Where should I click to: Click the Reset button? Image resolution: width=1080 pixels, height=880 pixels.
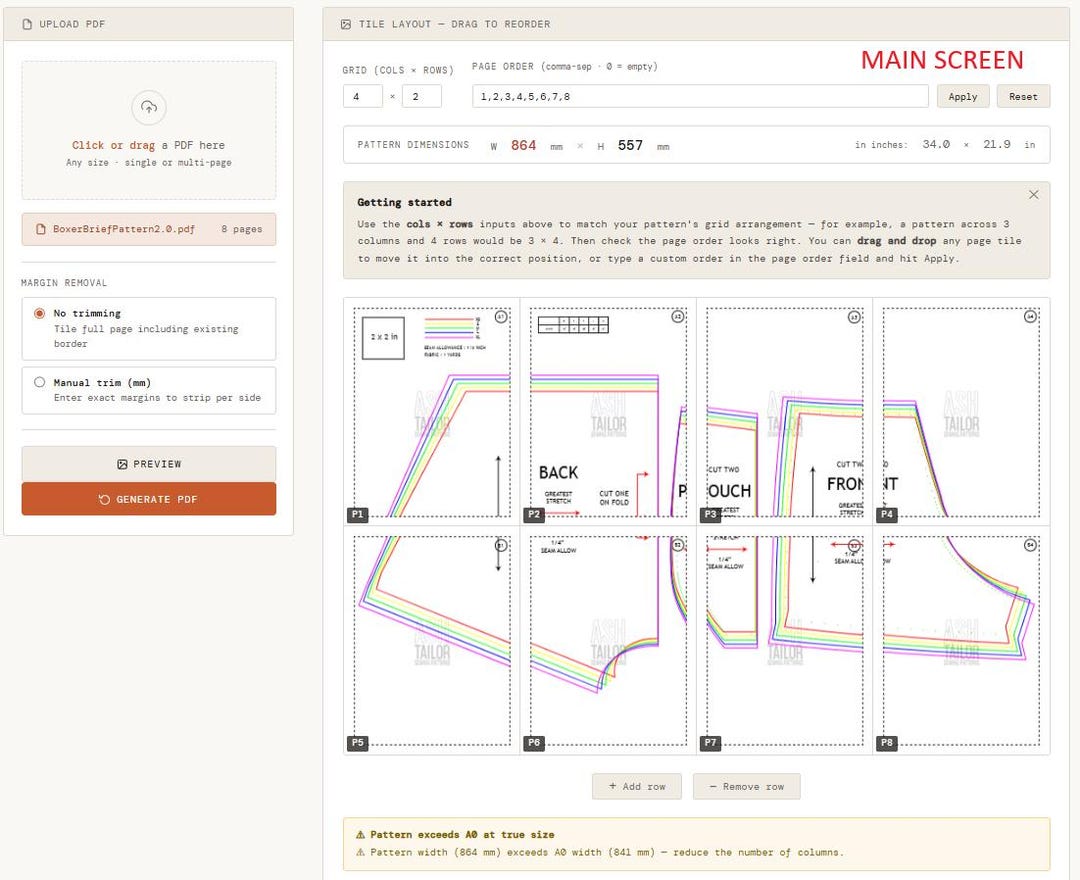[x=1023, y=96]
